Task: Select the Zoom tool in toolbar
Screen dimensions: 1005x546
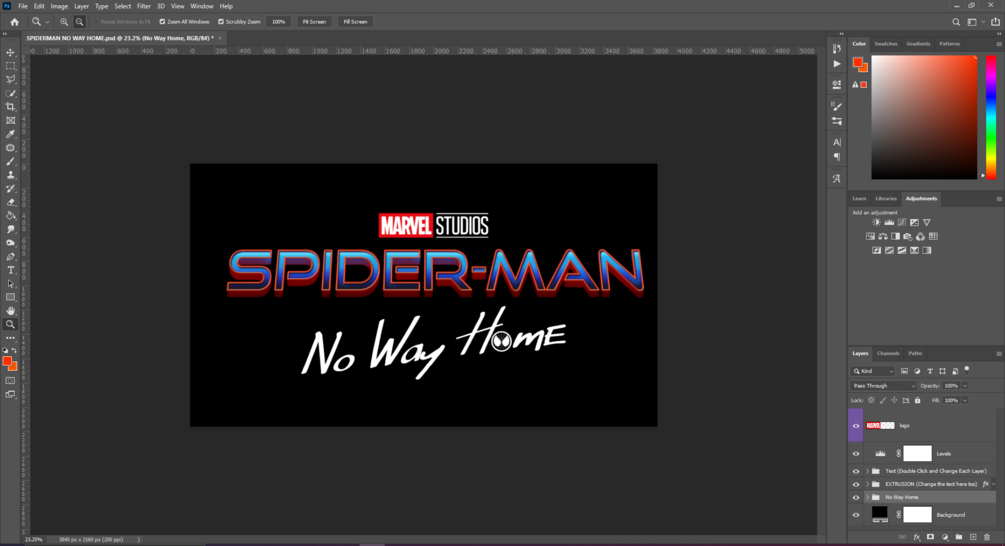Action: 10,324
